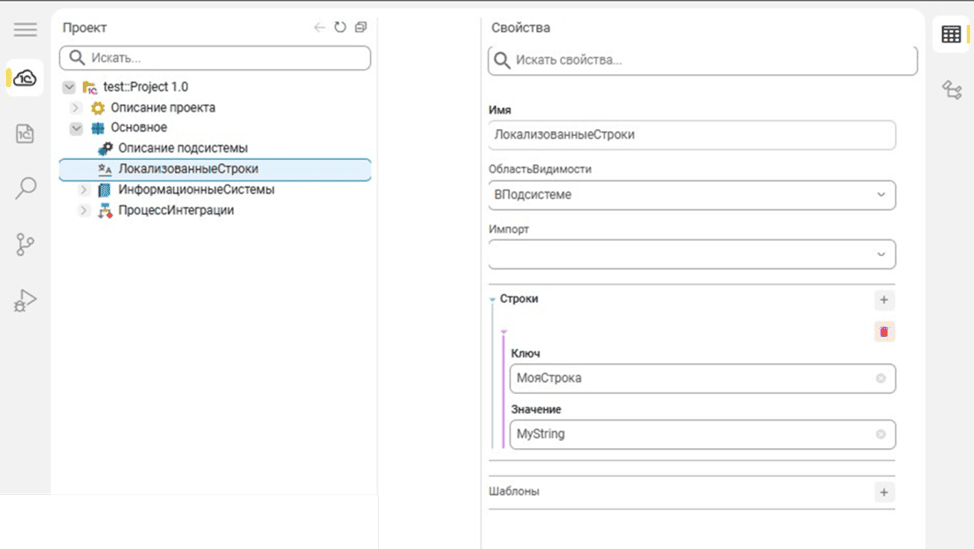
Task: Expand the ИнформационныеСистемы node
Action: pos(85,190)
